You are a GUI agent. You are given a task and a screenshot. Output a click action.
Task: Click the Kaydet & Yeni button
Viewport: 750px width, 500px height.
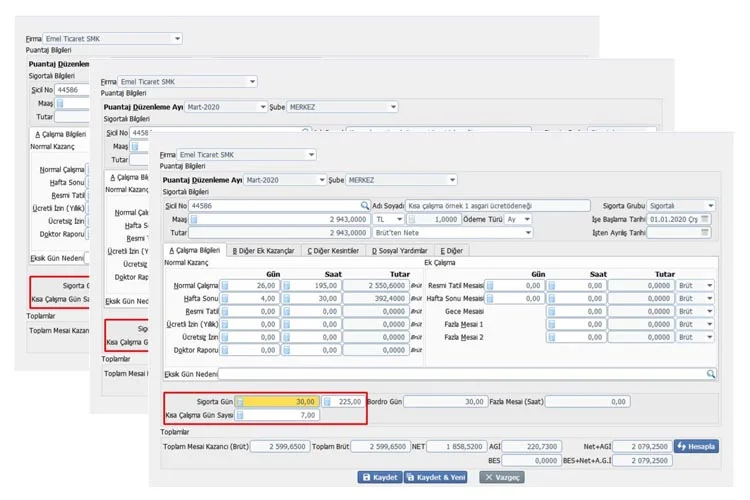[x=439, y=478]
